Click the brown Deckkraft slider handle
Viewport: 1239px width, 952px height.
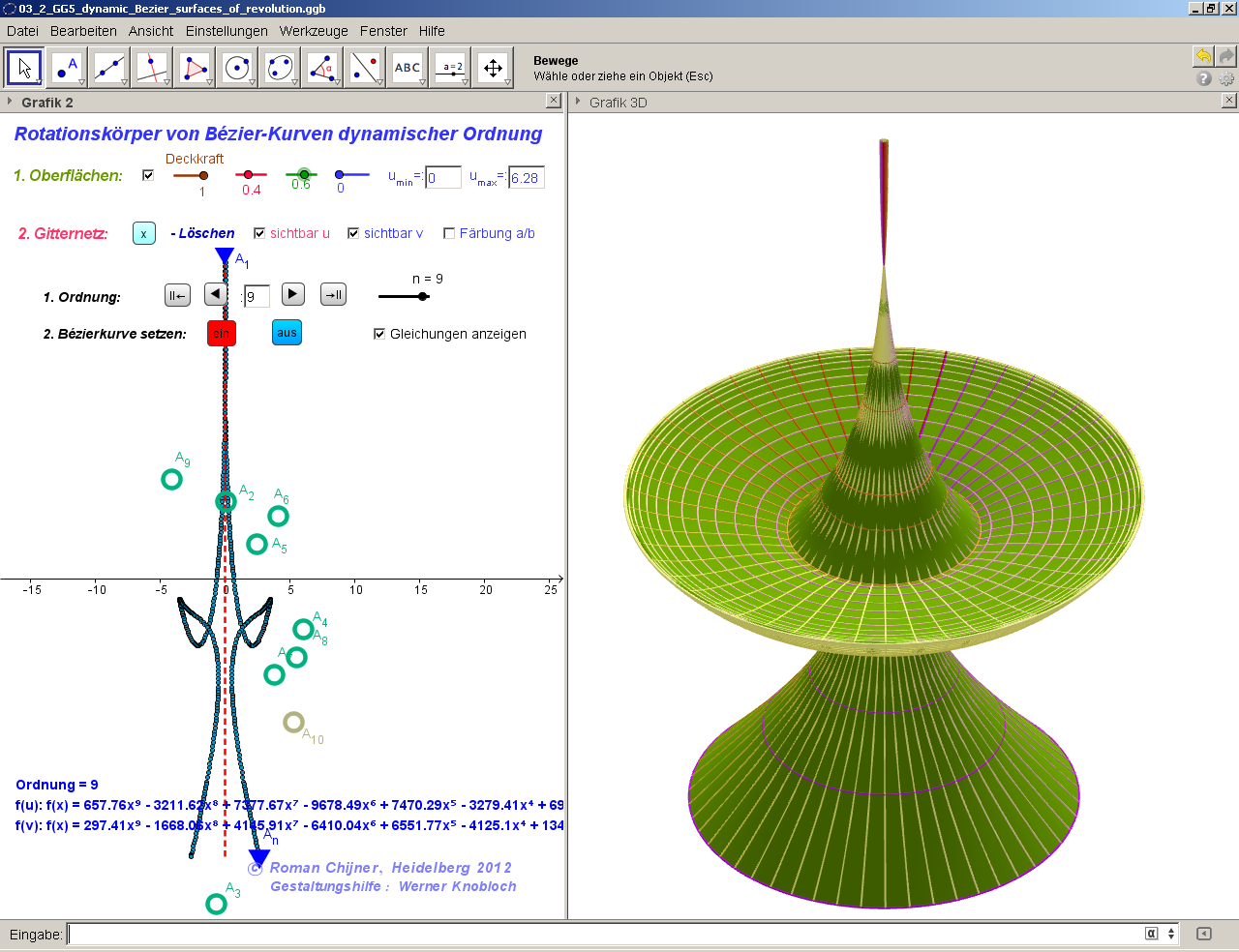pyautogui.click(x=203, y=176)
